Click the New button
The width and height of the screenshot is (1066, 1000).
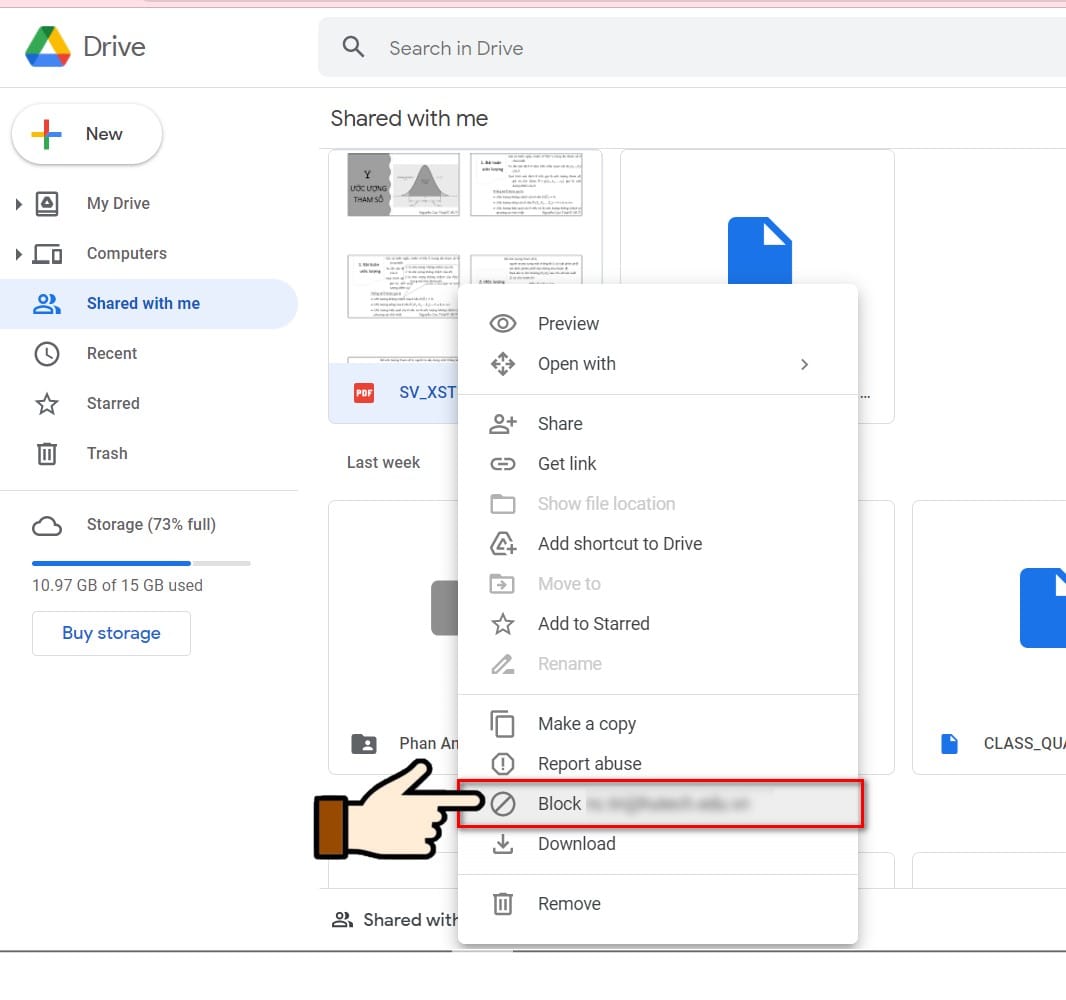(86, 133)
